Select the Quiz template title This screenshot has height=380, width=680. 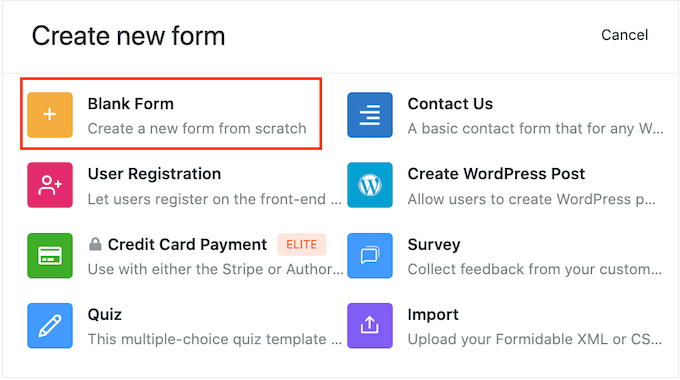(105, 314)
